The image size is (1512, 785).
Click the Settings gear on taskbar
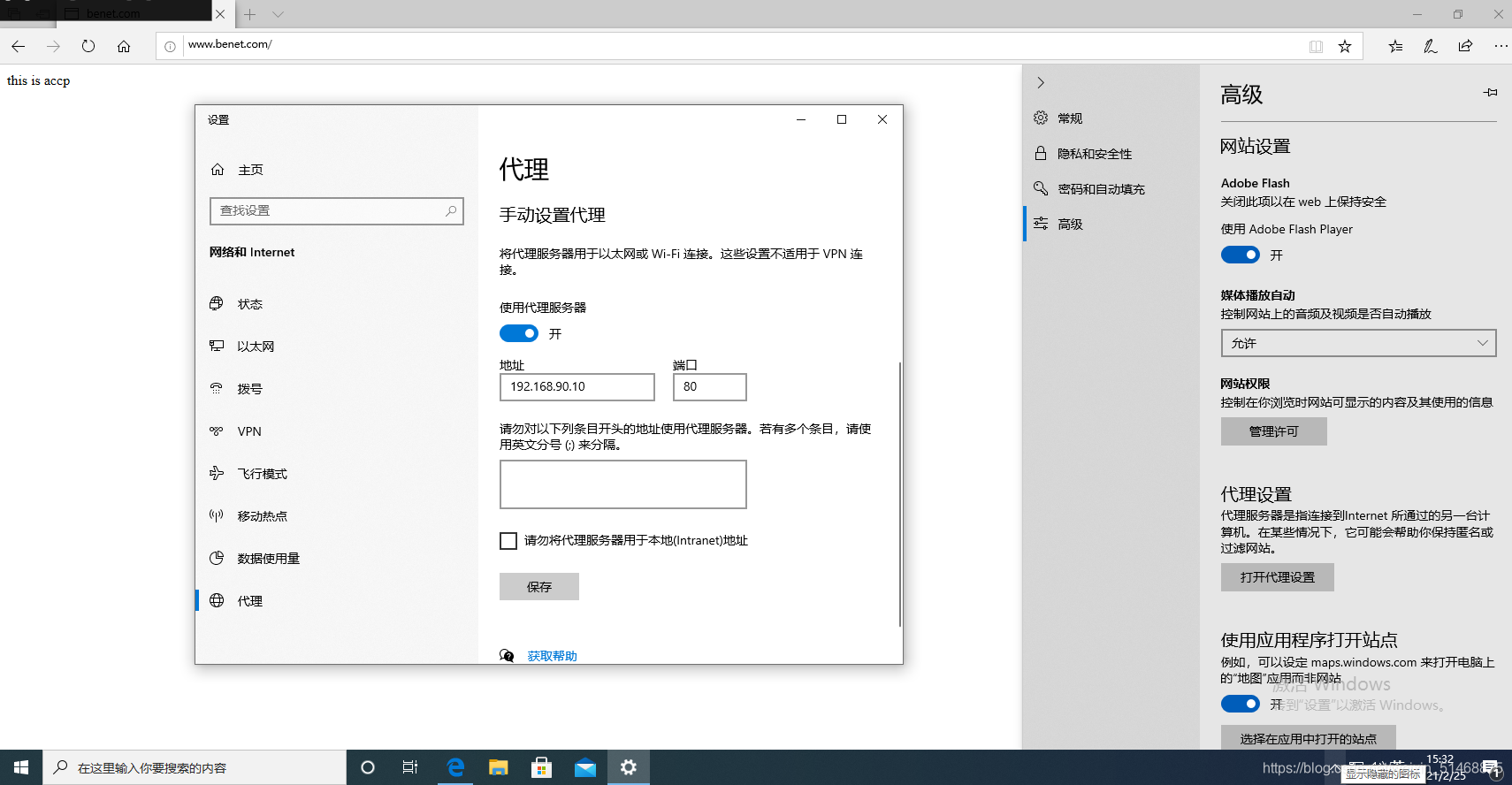[629, 767]
